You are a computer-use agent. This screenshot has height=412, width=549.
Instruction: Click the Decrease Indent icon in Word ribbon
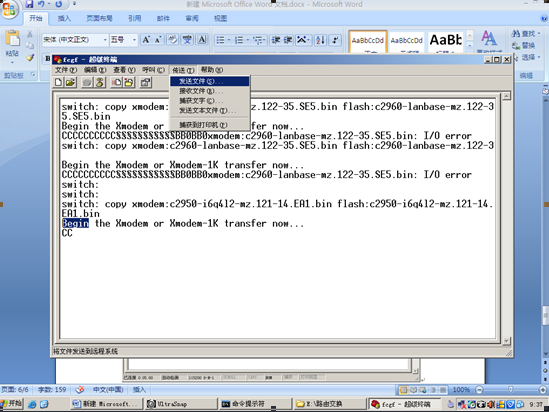276,40
